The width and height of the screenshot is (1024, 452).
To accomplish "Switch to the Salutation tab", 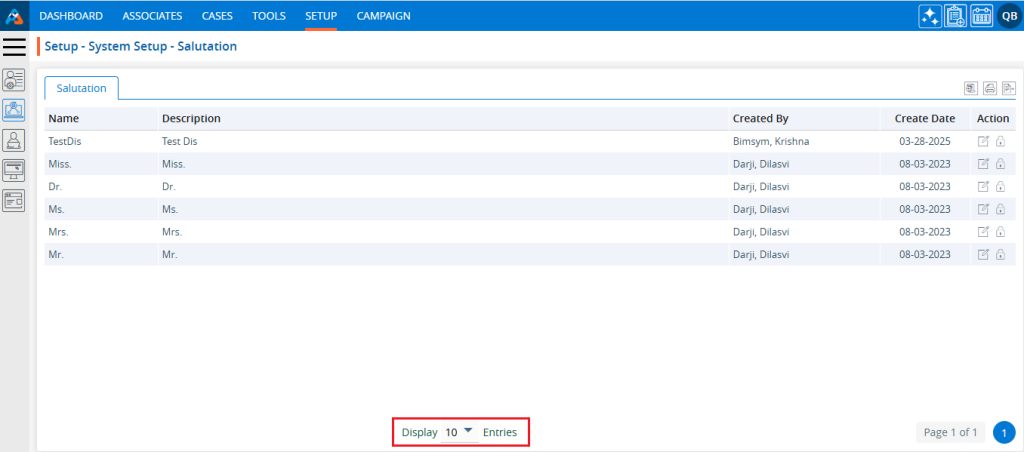I will pos(82,88).
